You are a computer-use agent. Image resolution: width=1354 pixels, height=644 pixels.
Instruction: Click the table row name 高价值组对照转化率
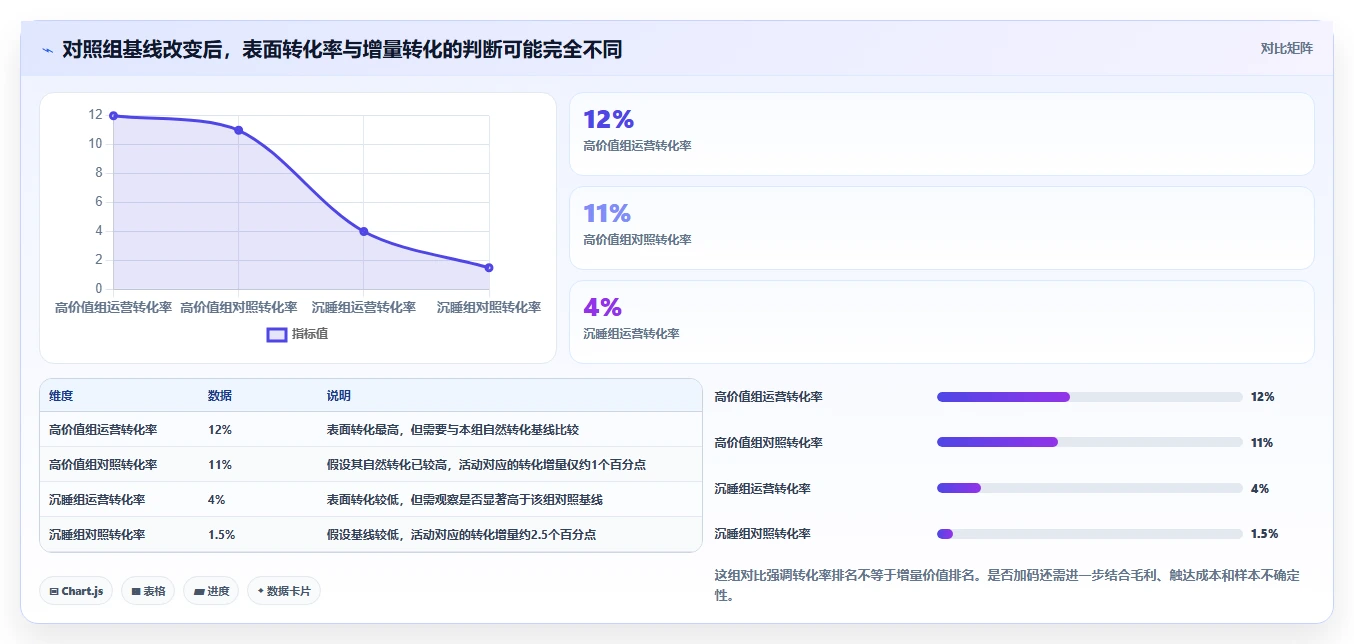coord(103,465)
